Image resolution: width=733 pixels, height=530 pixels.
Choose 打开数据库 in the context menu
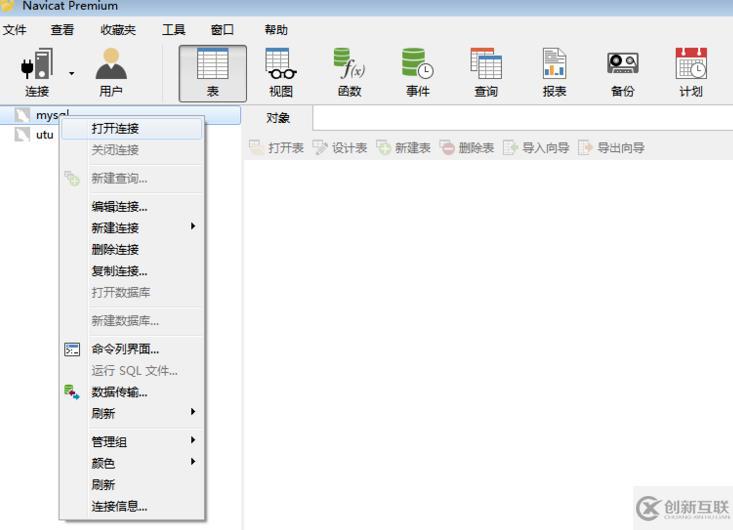(x=132, y=293)
